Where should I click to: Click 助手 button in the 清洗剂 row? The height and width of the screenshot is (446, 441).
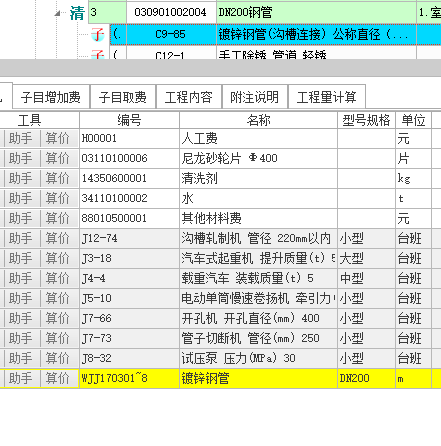click(21, 179)
